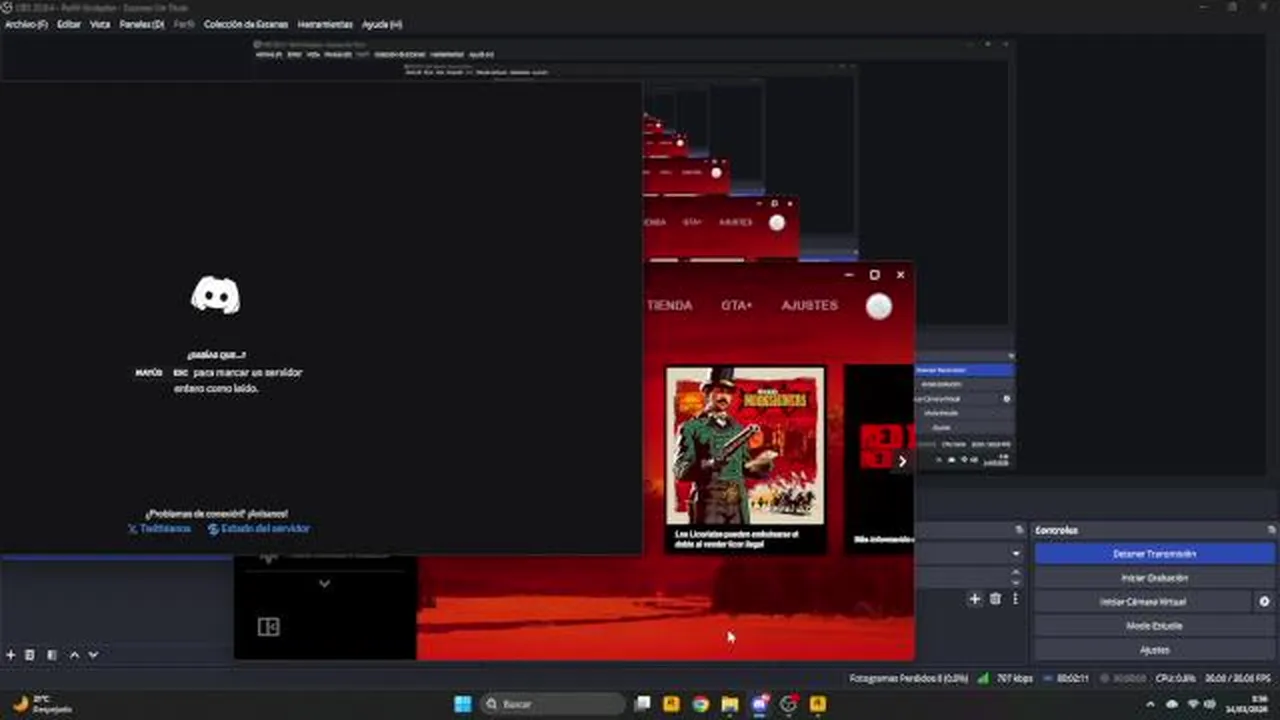This screenshot has width=1280, height=720.
Task: Open virtual camera settings gear
Action: 1264,602
